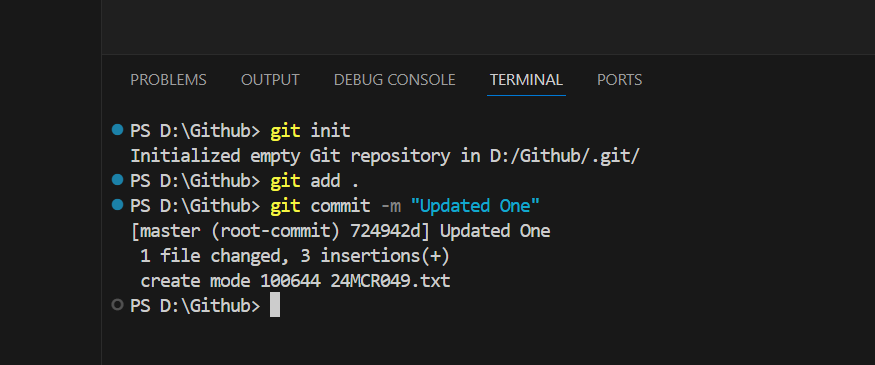
Task: Click the 24MCR049.txt filename in output
Action: [390, 281]
